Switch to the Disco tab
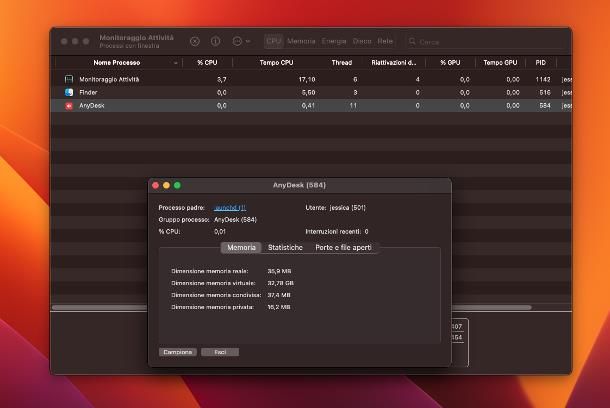The image size is (610, 408). coord(362,41)
